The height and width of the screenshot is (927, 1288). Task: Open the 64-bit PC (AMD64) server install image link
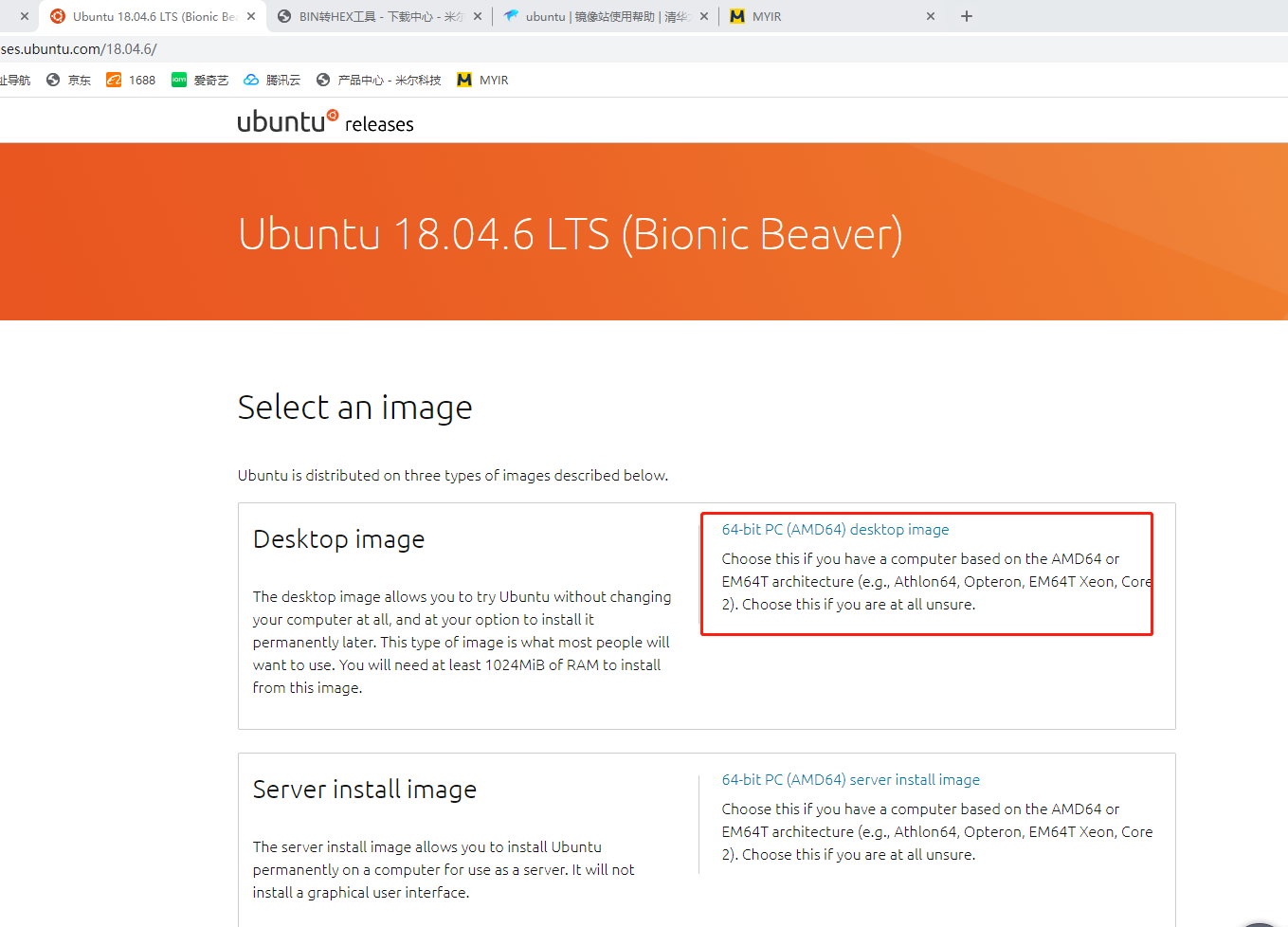[851, 780]
